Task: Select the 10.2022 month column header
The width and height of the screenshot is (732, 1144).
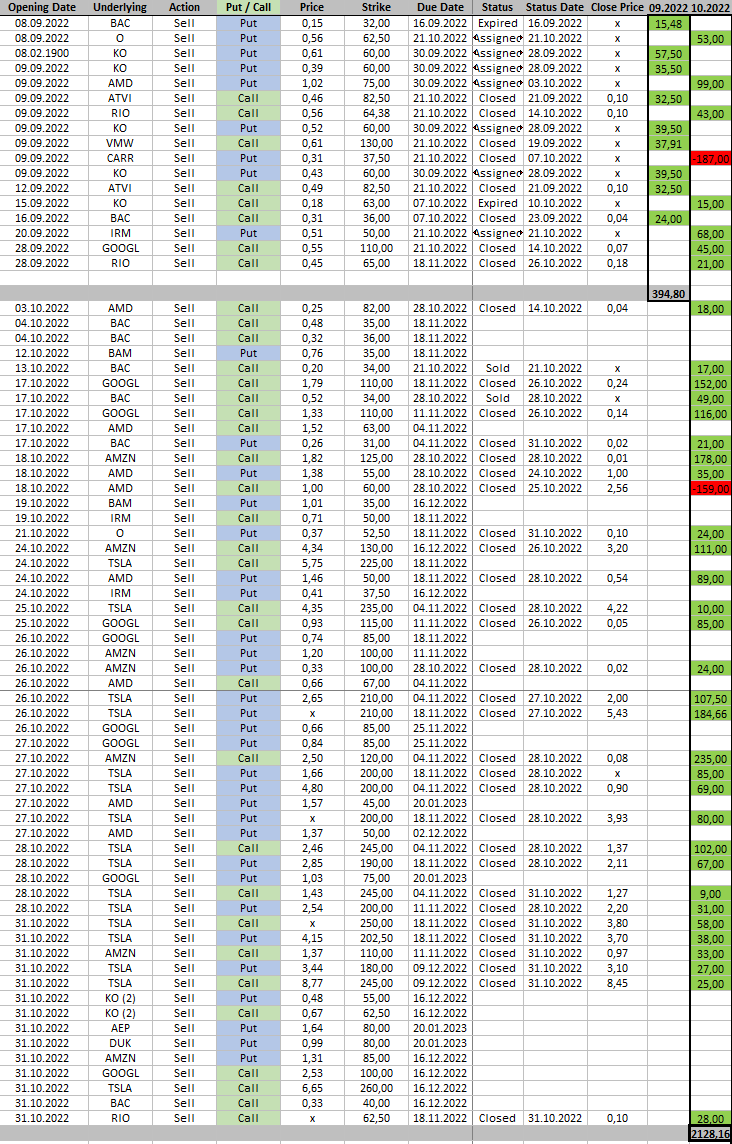Action: coord(711,7)
